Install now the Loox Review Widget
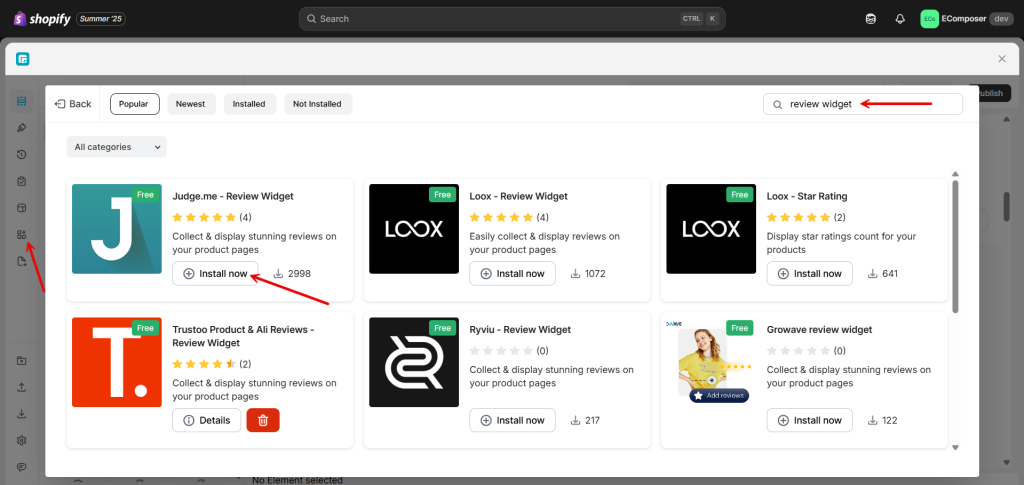 point(513,274)
